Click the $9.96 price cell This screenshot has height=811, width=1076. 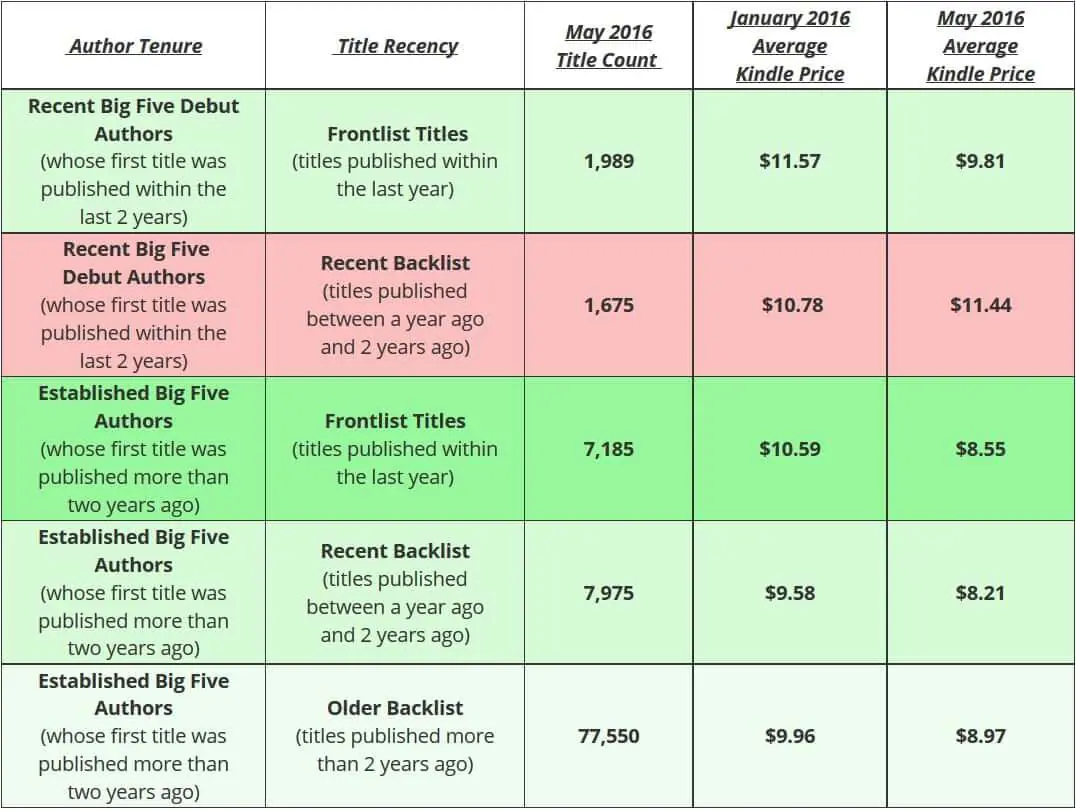790,736
